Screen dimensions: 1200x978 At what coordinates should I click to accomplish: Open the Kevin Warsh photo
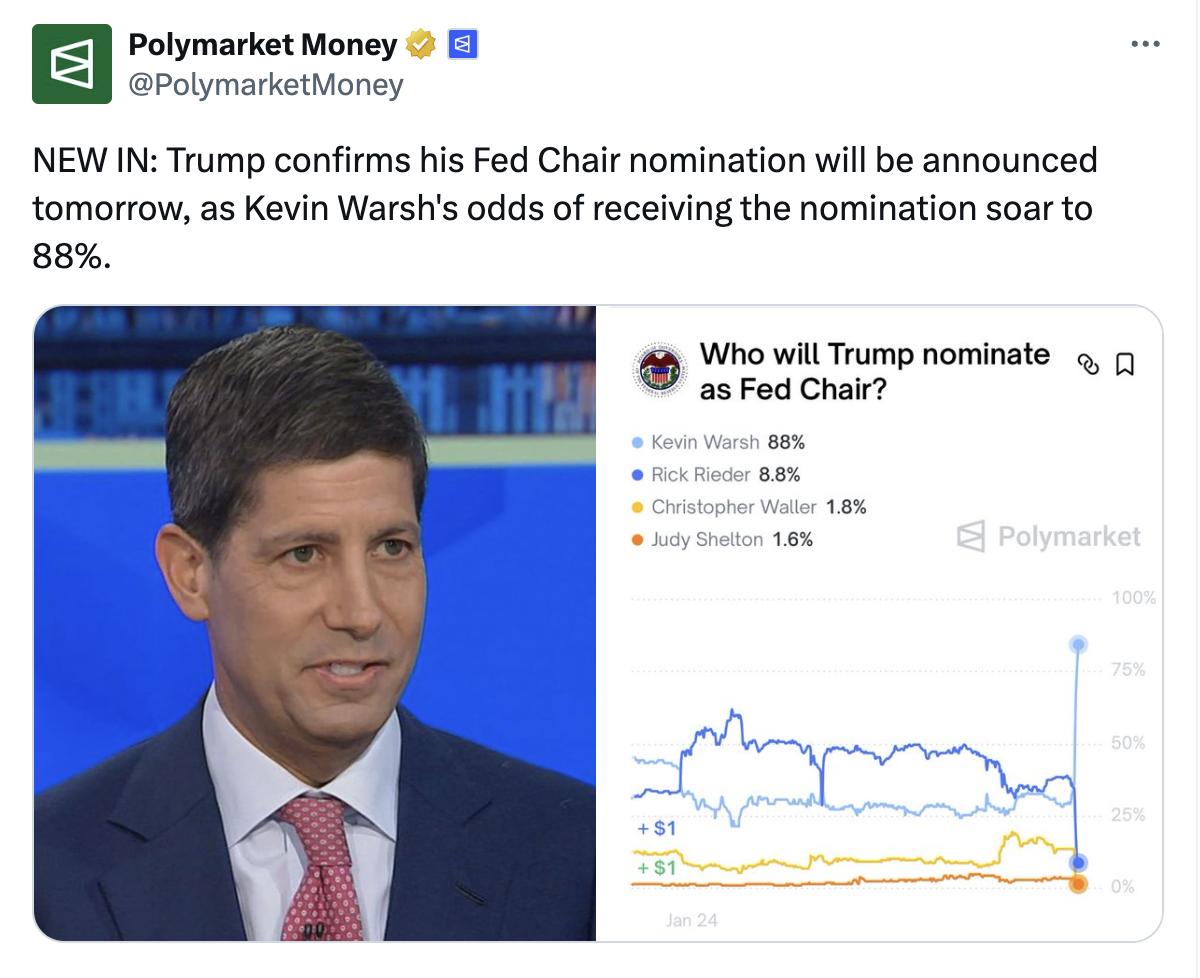315,622
